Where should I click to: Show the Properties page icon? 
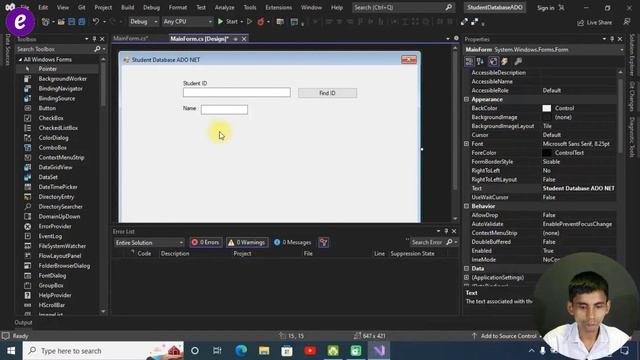click(x=493, y=61)
